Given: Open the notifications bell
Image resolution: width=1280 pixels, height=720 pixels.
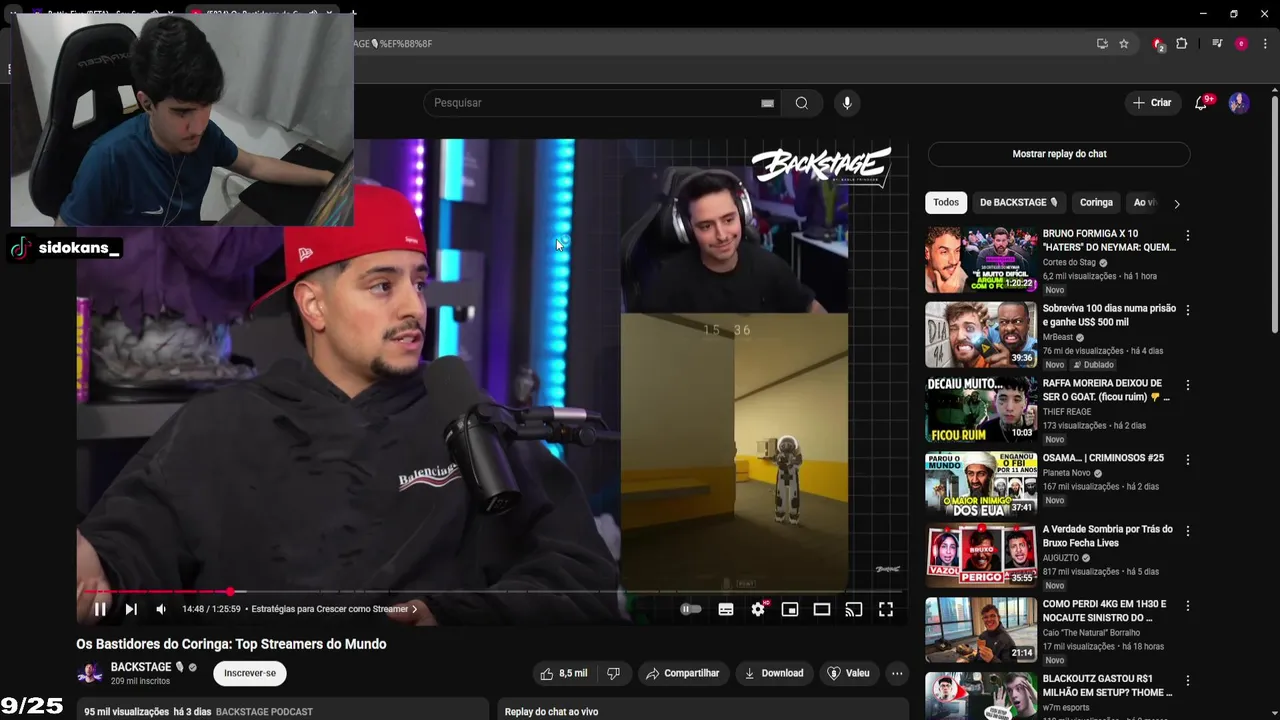Looking at the screenshot, I should coord(1201,103).
